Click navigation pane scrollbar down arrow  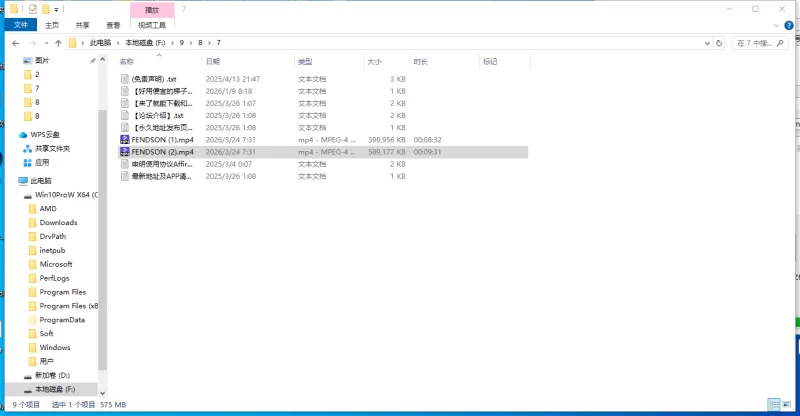tap(103, 393)
